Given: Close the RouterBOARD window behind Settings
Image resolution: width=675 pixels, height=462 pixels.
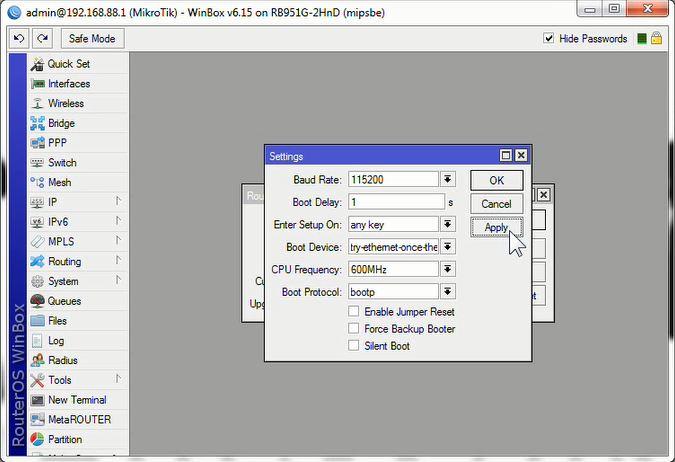Looking at the screenshot, I should (x=544, y=195).
